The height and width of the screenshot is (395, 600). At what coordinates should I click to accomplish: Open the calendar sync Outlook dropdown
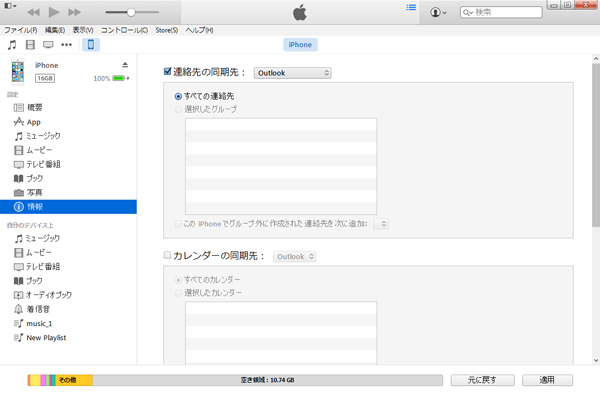point(294,256)
